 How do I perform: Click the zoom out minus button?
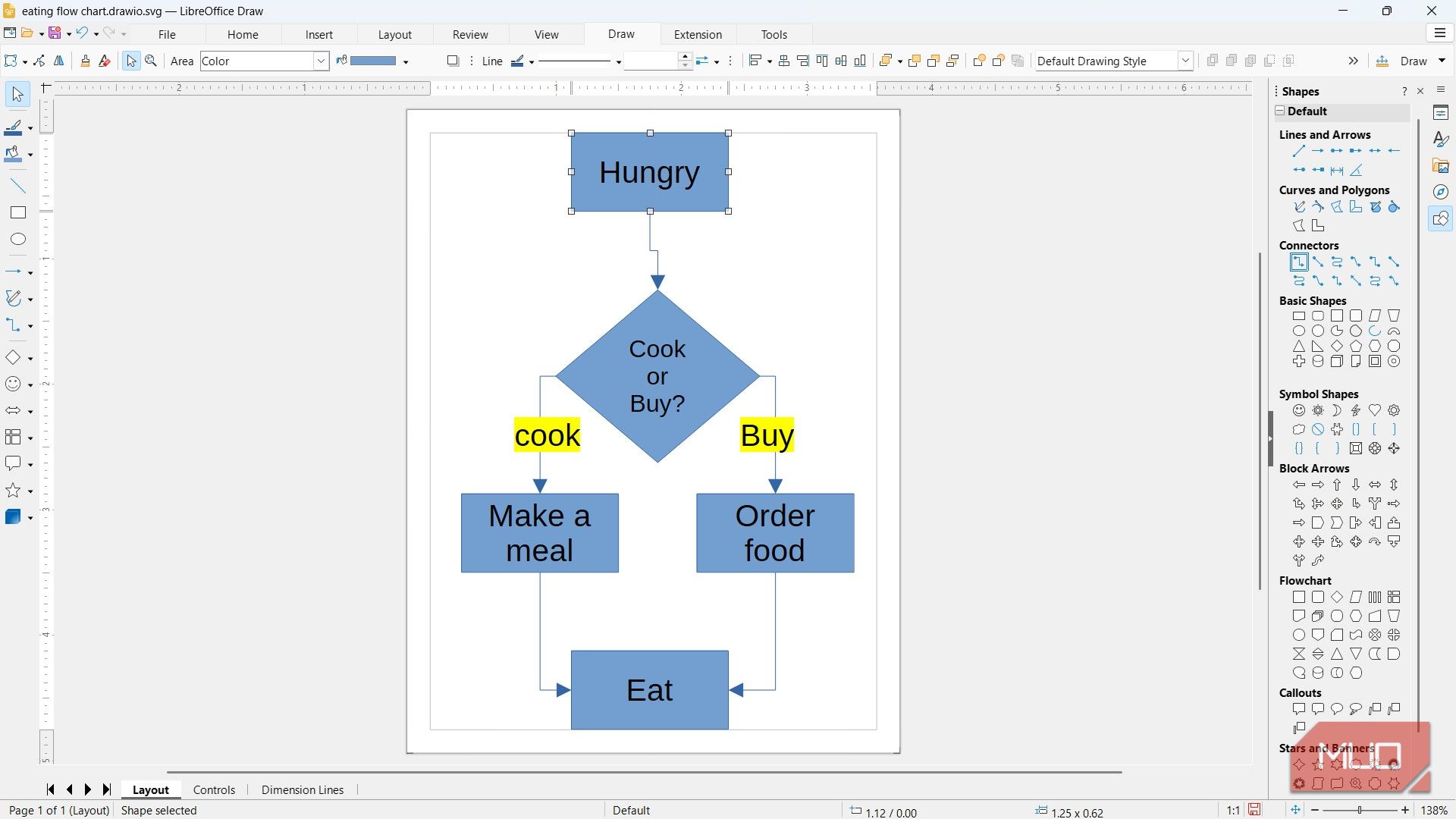point(1315,810)
